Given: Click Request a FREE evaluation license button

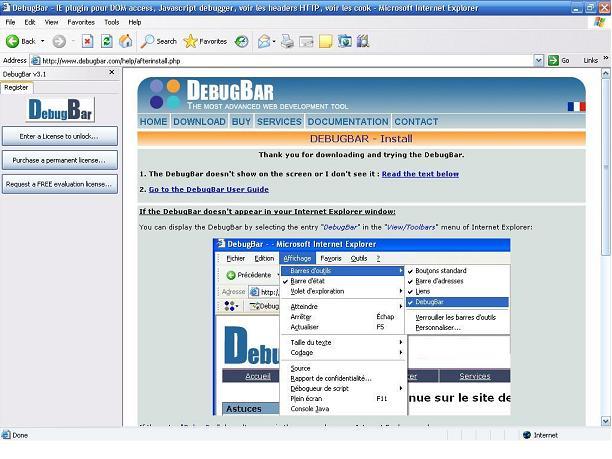Looking at the screenshot, I should [60, 184].
